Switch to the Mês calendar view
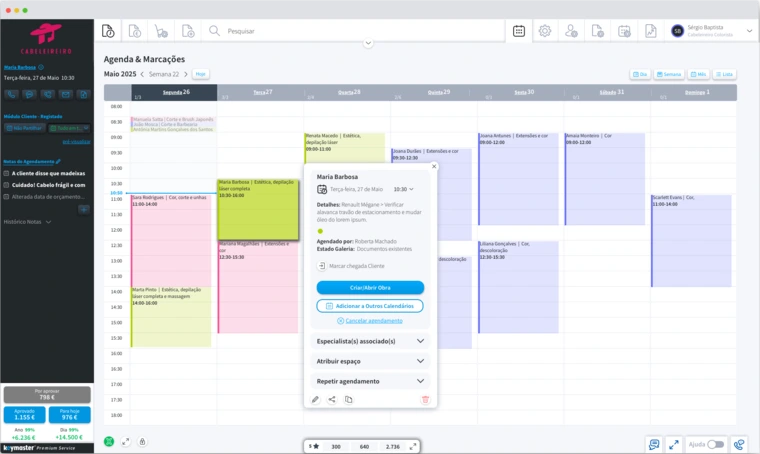760x454 pixels. [x=698, y=74]
